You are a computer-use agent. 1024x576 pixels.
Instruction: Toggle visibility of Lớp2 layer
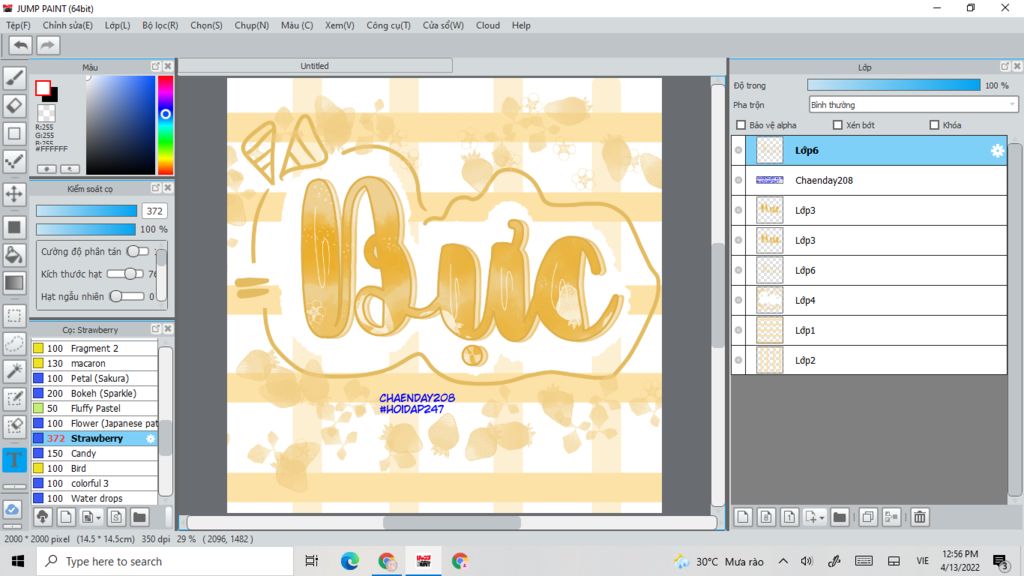[x=739, y=360]
